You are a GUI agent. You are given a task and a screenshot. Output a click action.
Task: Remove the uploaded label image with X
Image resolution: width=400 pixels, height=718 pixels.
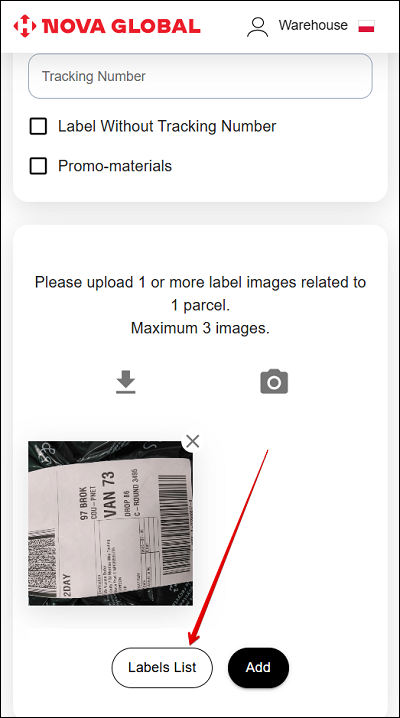point(193,441)
